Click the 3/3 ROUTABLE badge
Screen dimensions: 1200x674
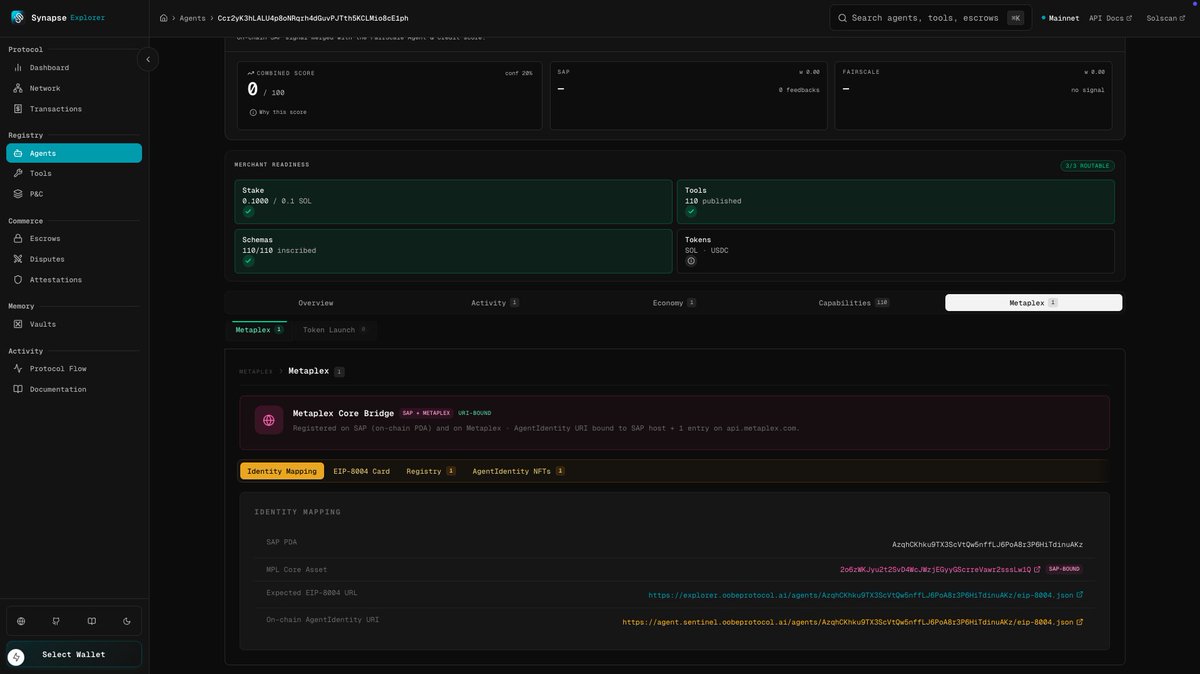(x=1087, y=166)
